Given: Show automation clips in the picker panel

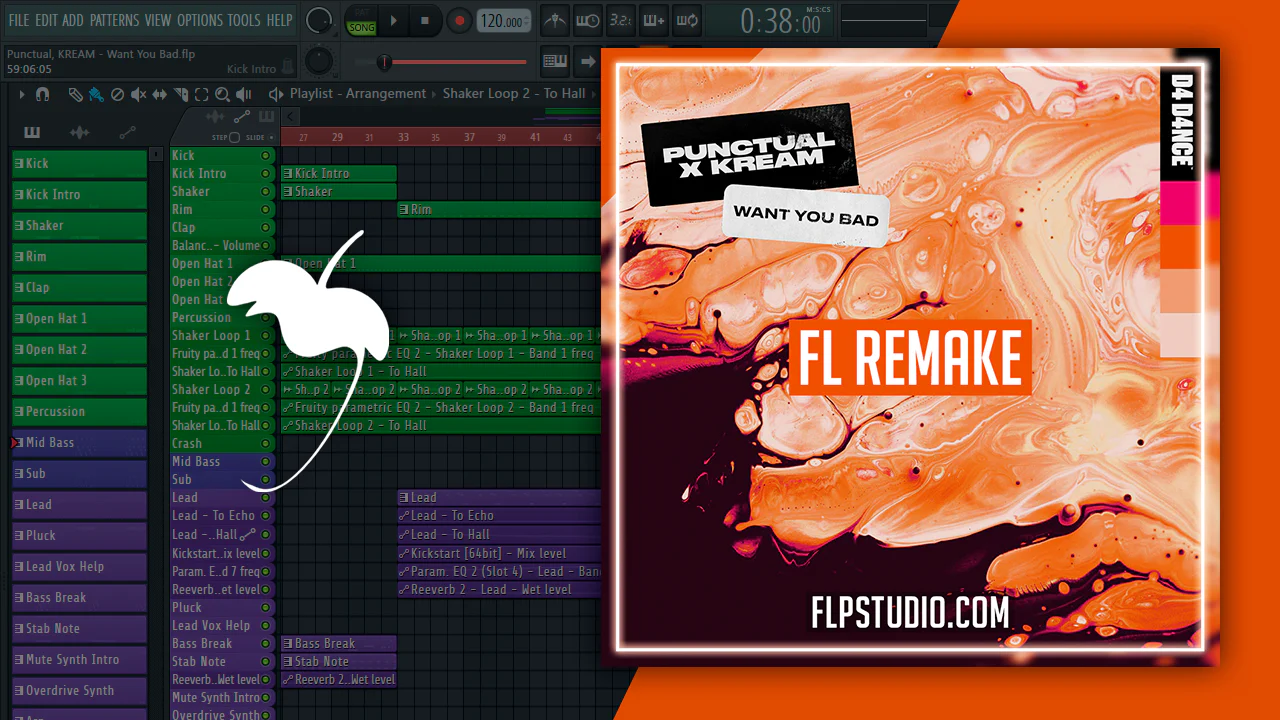Looking at the screenshot, I should tap(127, 132).
